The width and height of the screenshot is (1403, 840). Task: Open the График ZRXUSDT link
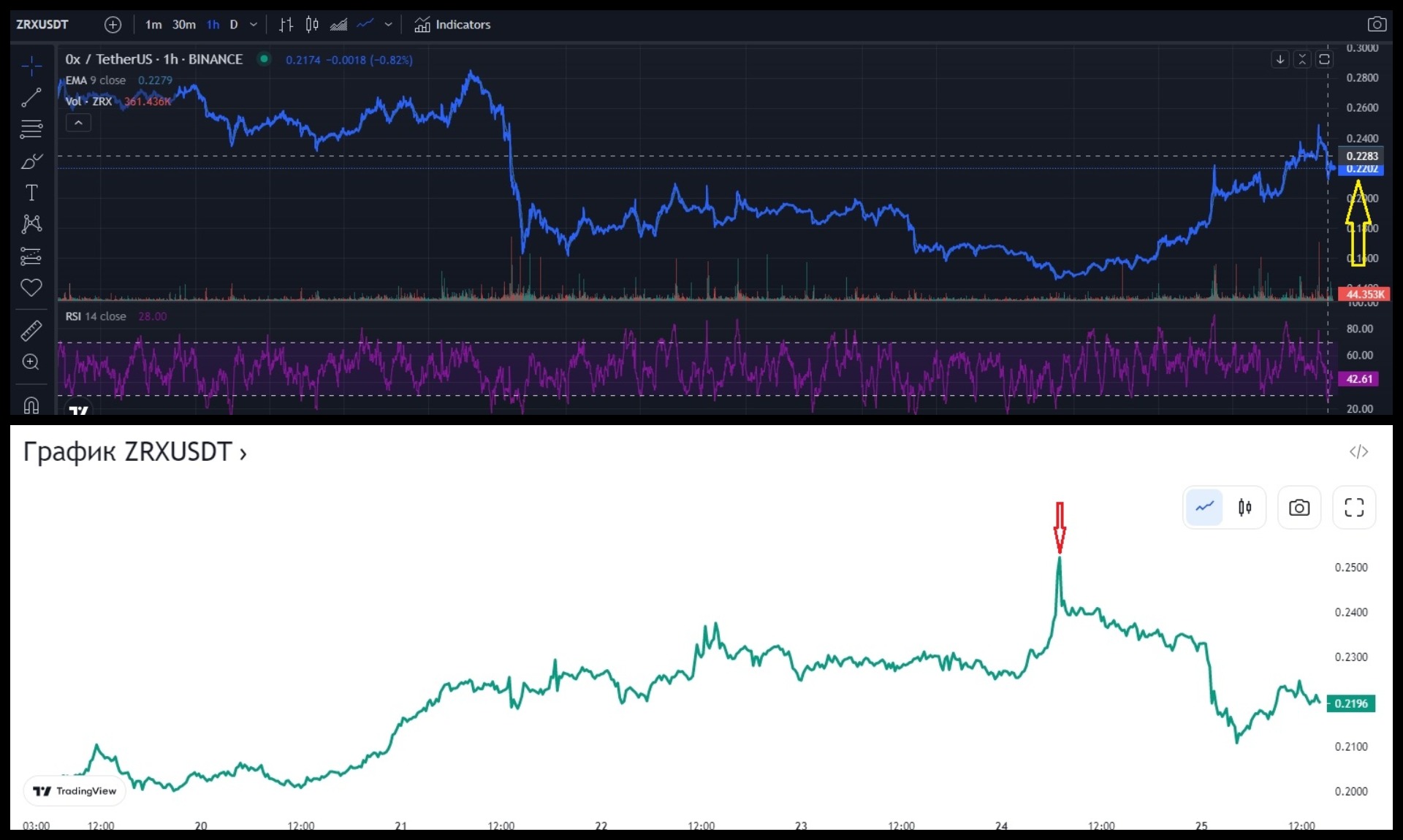pos(135,452)
